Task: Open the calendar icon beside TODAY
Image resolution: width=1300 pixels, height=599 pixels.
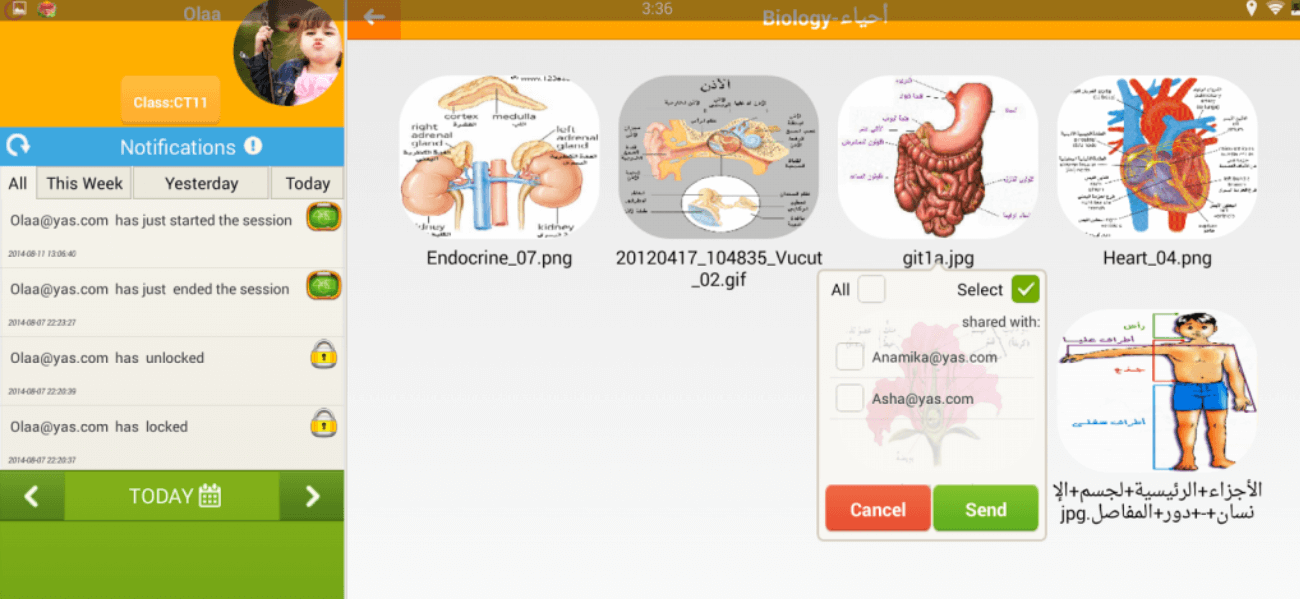Action: click(x=210, y=496)
